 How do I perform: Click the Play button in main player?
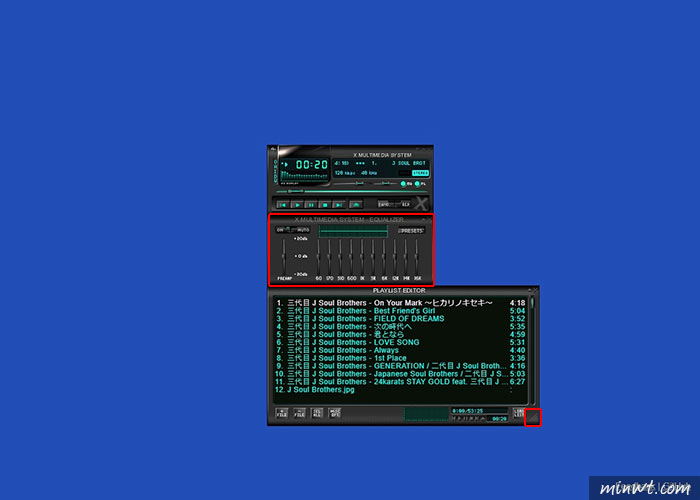297,205
